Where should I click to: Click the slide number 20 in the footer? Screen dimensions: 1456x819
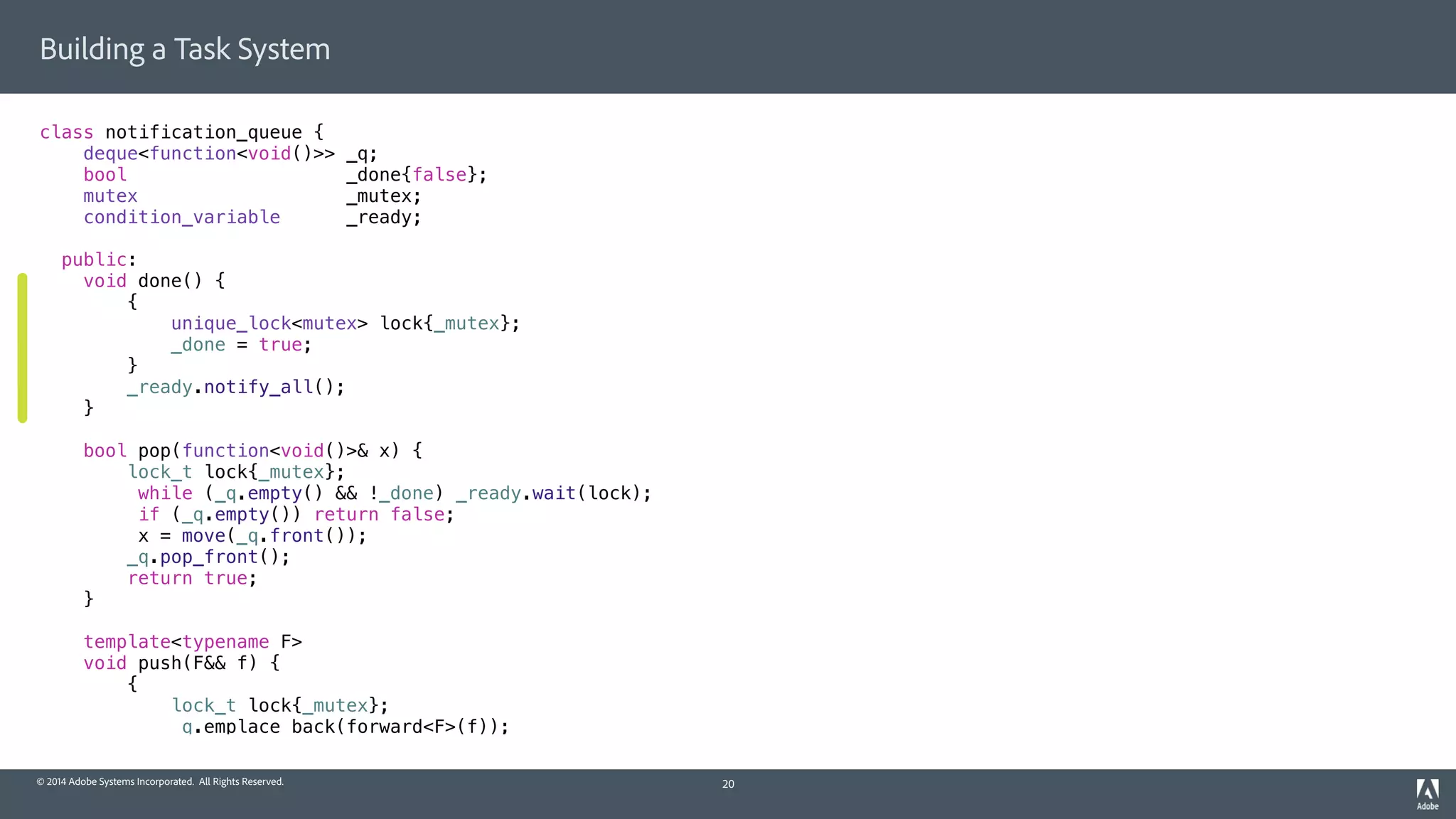(x=728, y=784)
